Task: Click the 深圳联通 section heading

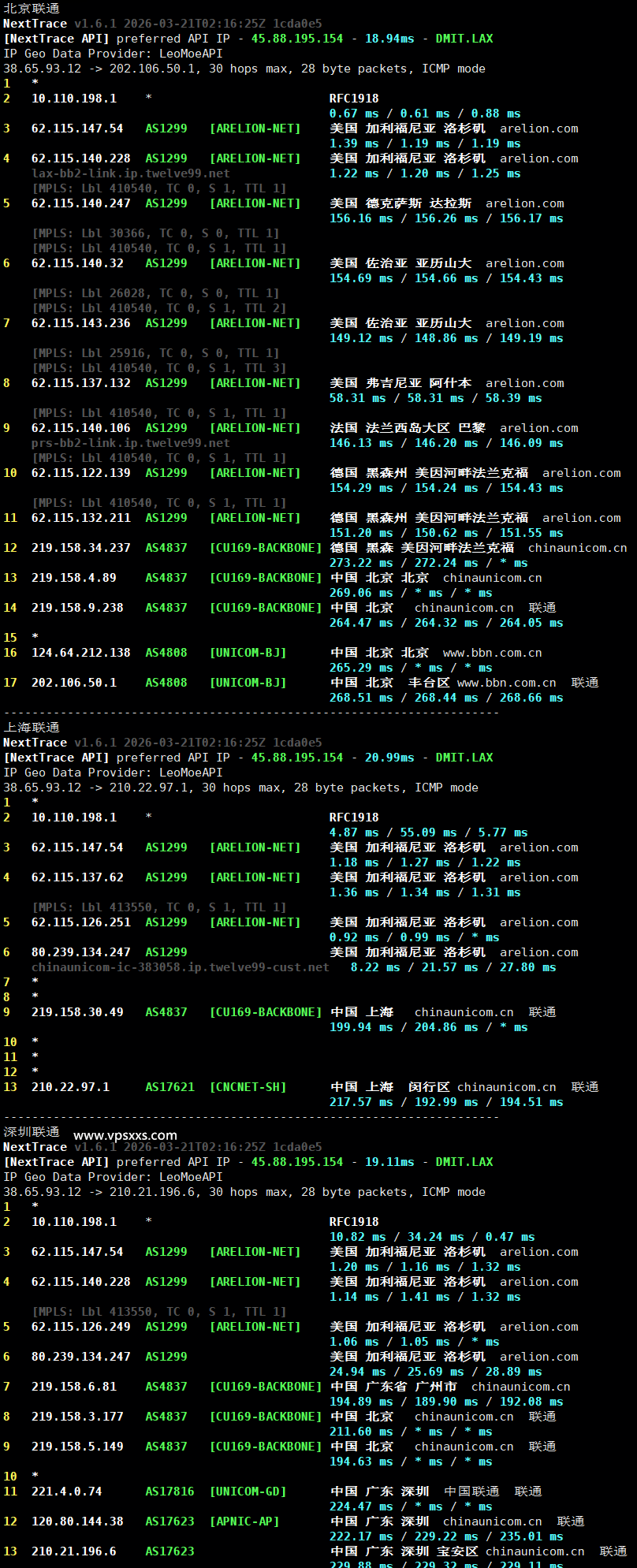Action: 32,1132
